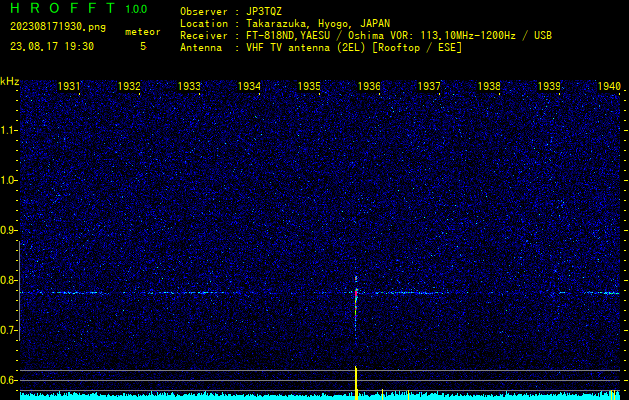Click the 1940 time marker

coord(609,87)
